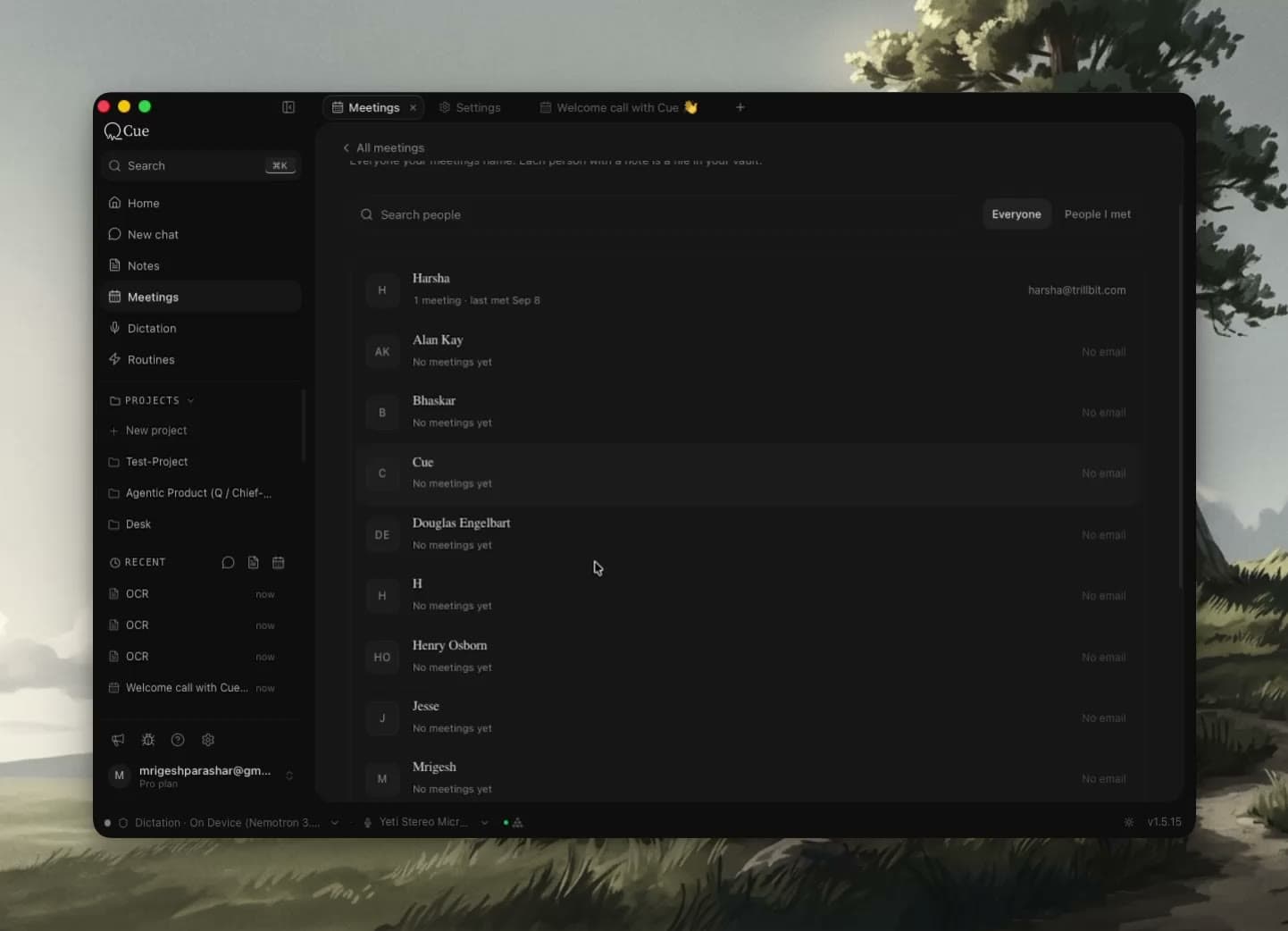
Task: Filter recent items by calendar icon
Action: tap(279, 563)
